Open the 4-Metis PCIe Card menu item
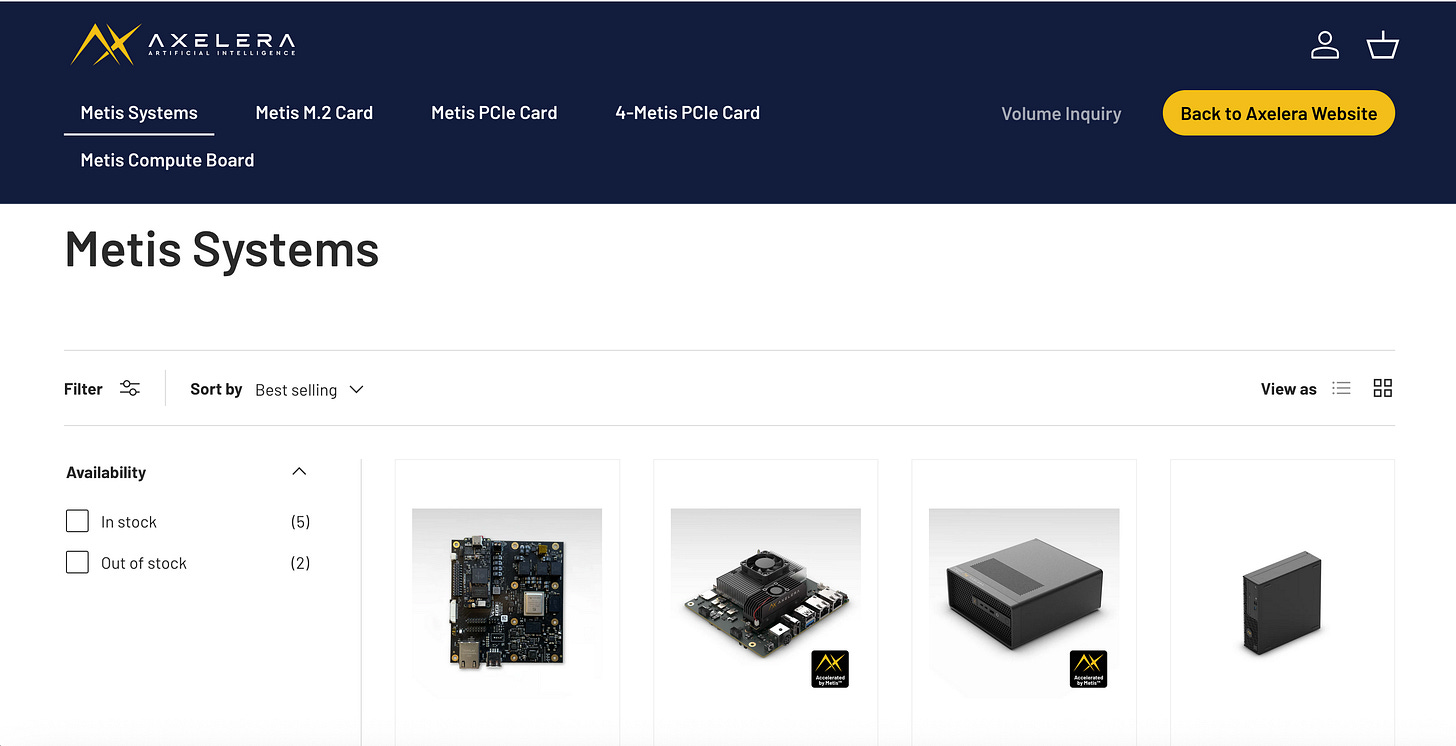Screen dimensions: 1456x746 [688, 113]
